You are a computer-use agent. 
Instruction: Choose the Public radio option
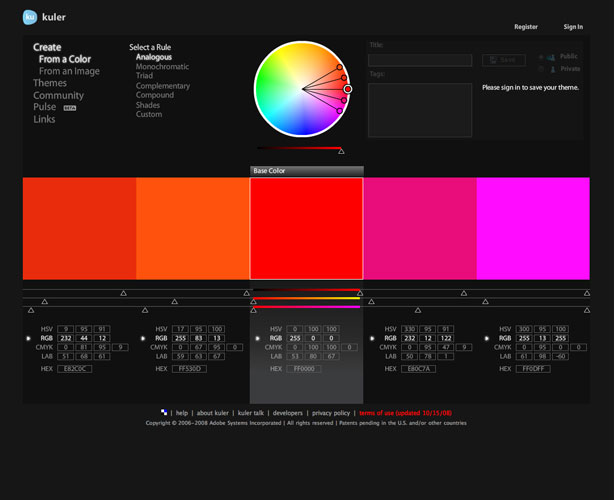(x=541, y=57)
